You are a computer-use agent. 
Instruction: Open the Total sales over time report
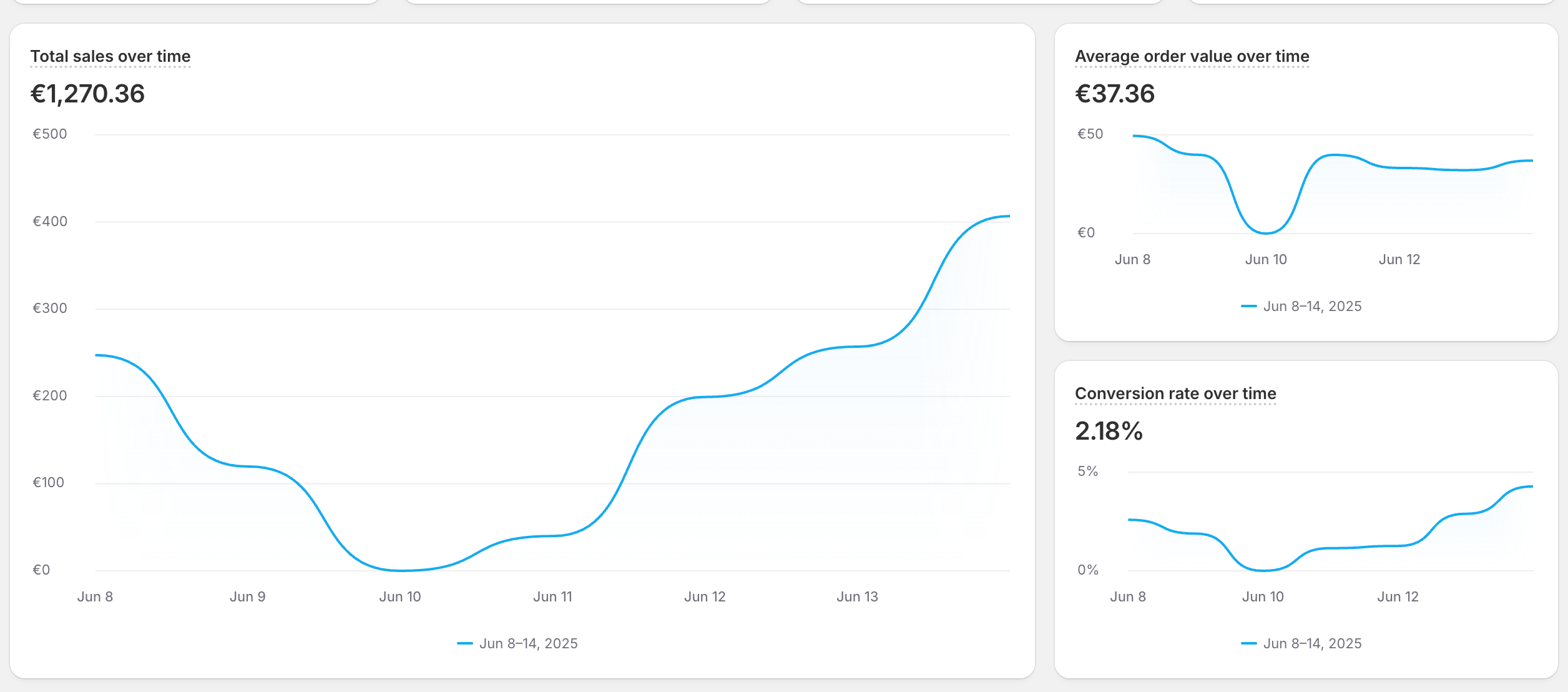tap(110, 56)
